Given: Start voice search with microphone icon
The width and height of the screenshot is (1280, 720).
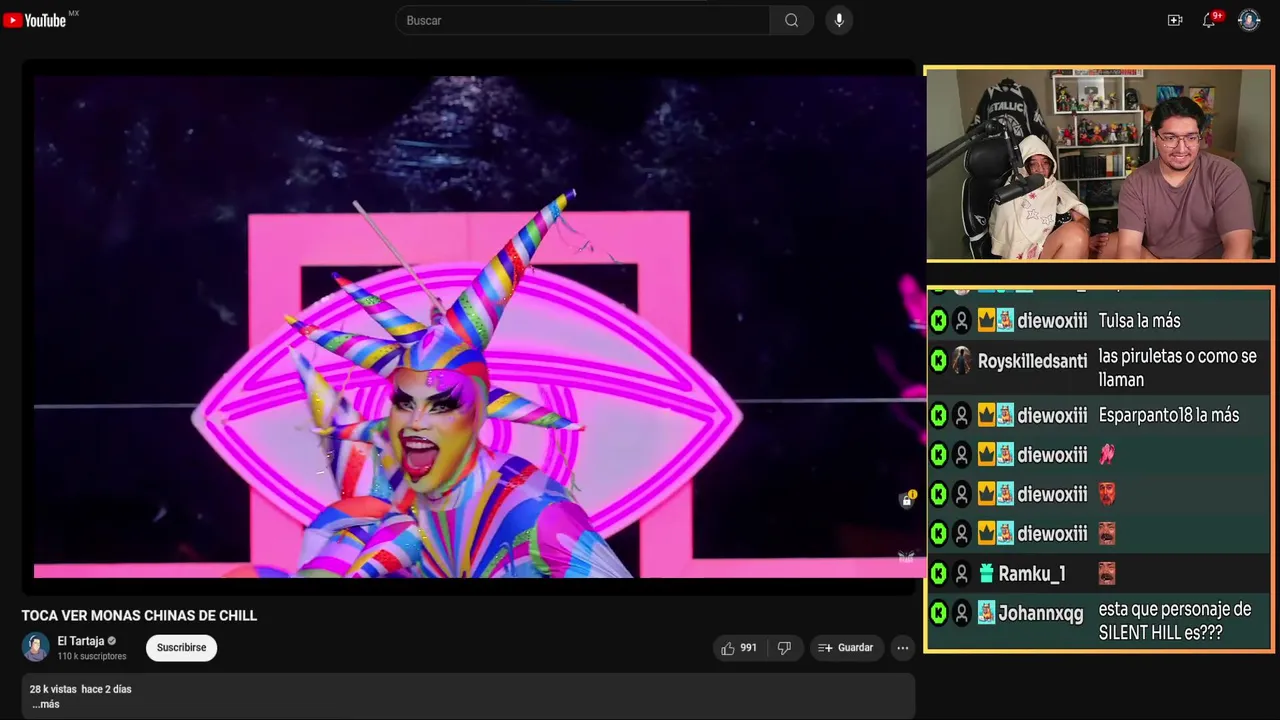Looking at the screenshot, I should [x=839, y=20].
